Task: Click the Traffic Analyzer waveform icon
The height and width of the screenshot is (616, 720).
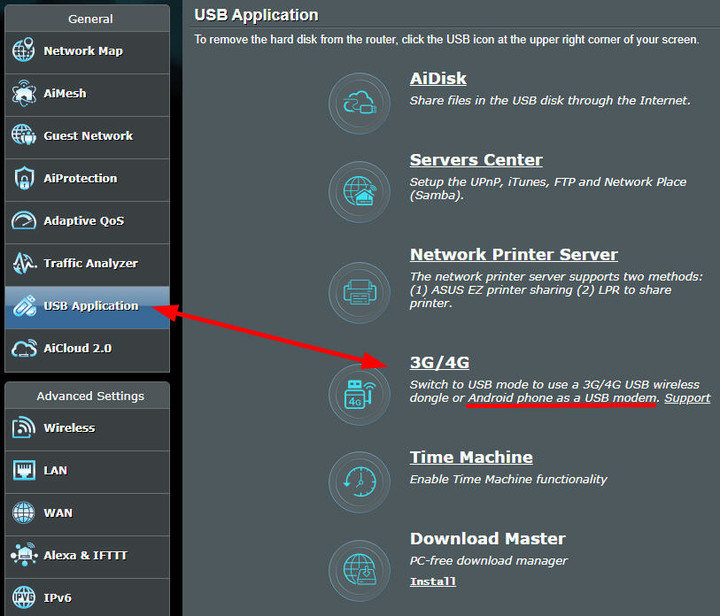Action: pos(24,263)
